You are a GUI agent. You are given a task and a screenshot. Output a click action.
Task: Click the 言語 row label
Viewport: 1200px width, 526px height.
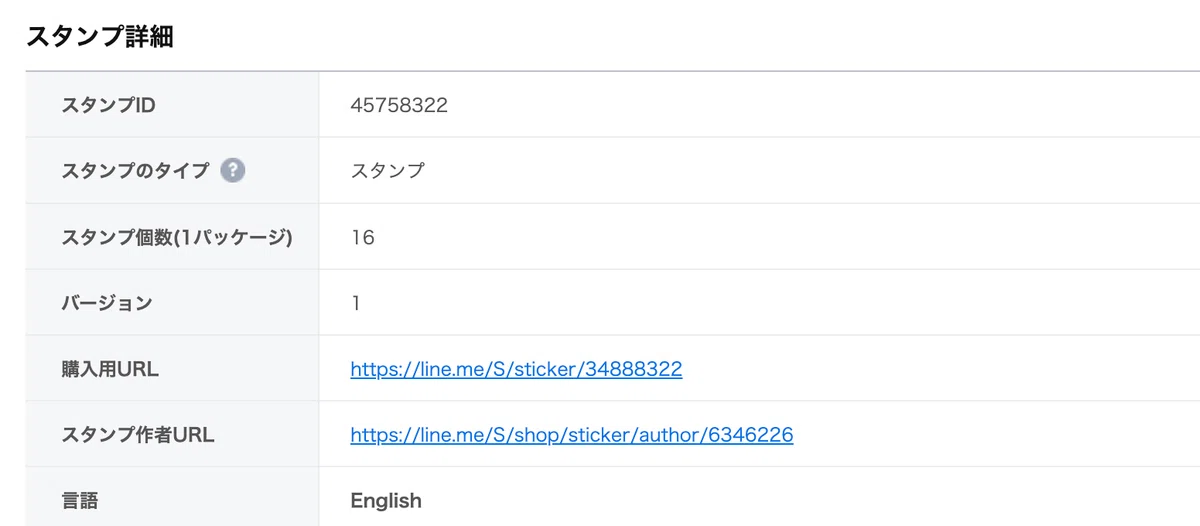click(x=80, y=500)
